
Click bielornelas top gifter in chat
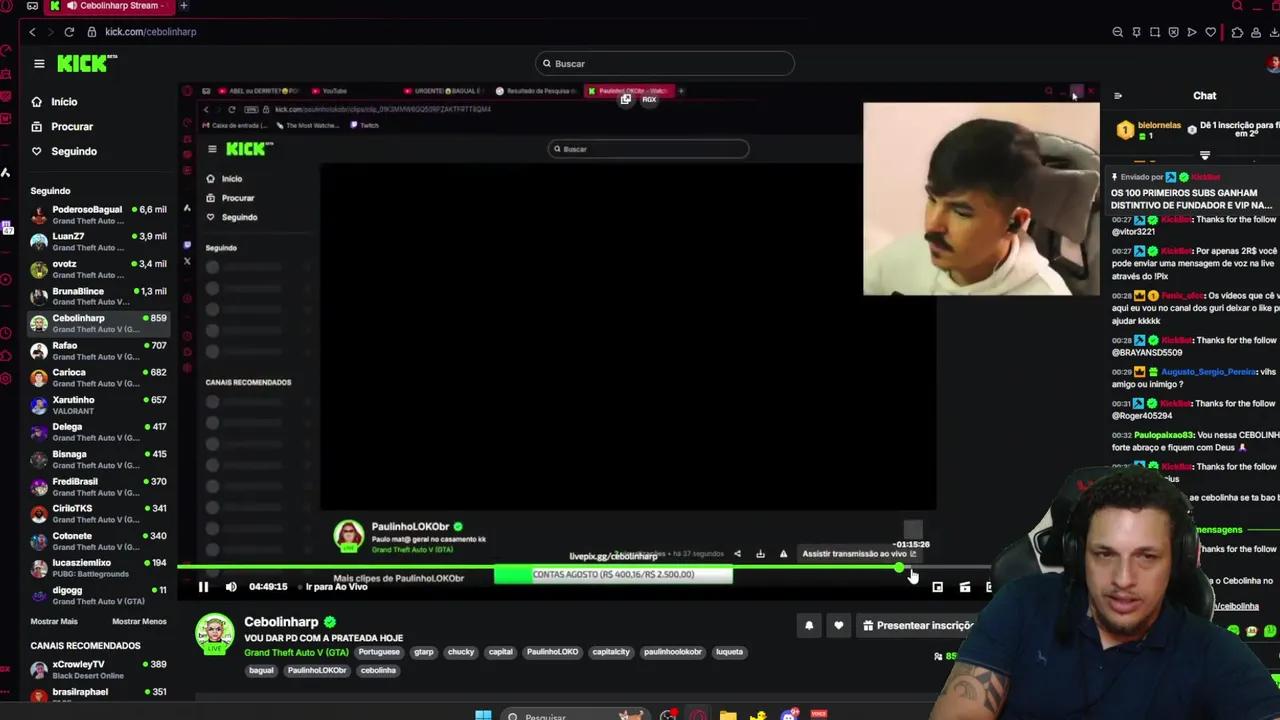tap(1151, 130)
